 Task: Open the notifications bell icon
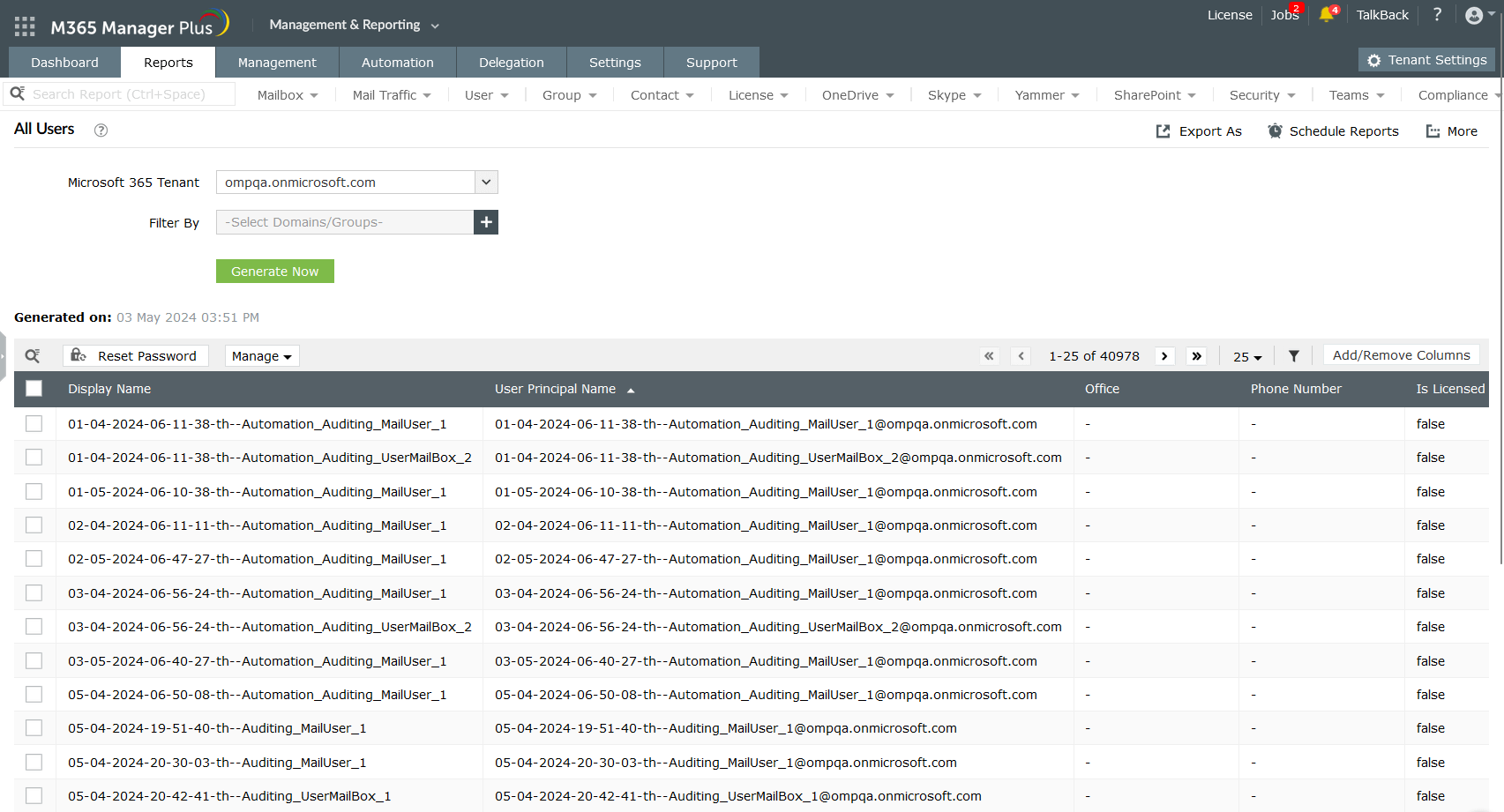[x=1327, y=15]
